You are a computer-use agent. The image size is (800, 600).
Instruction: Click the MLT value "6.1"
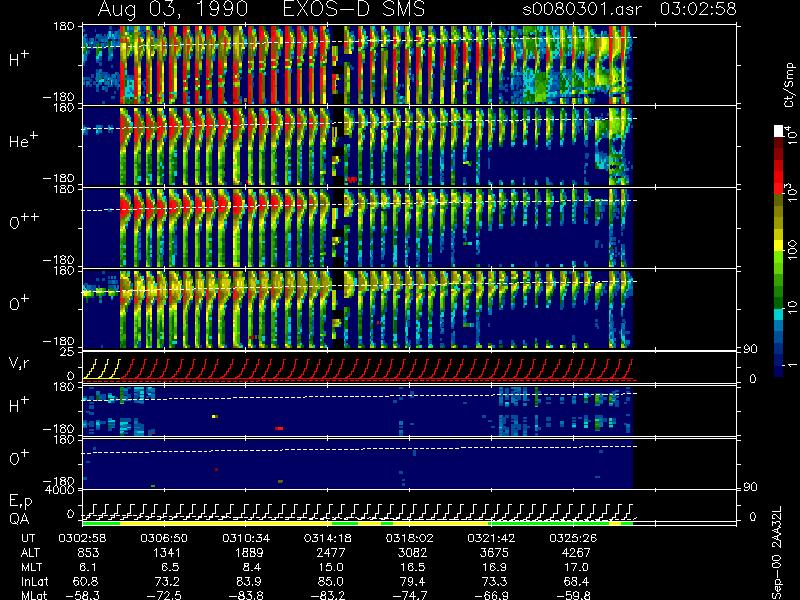tap(88, 567)
